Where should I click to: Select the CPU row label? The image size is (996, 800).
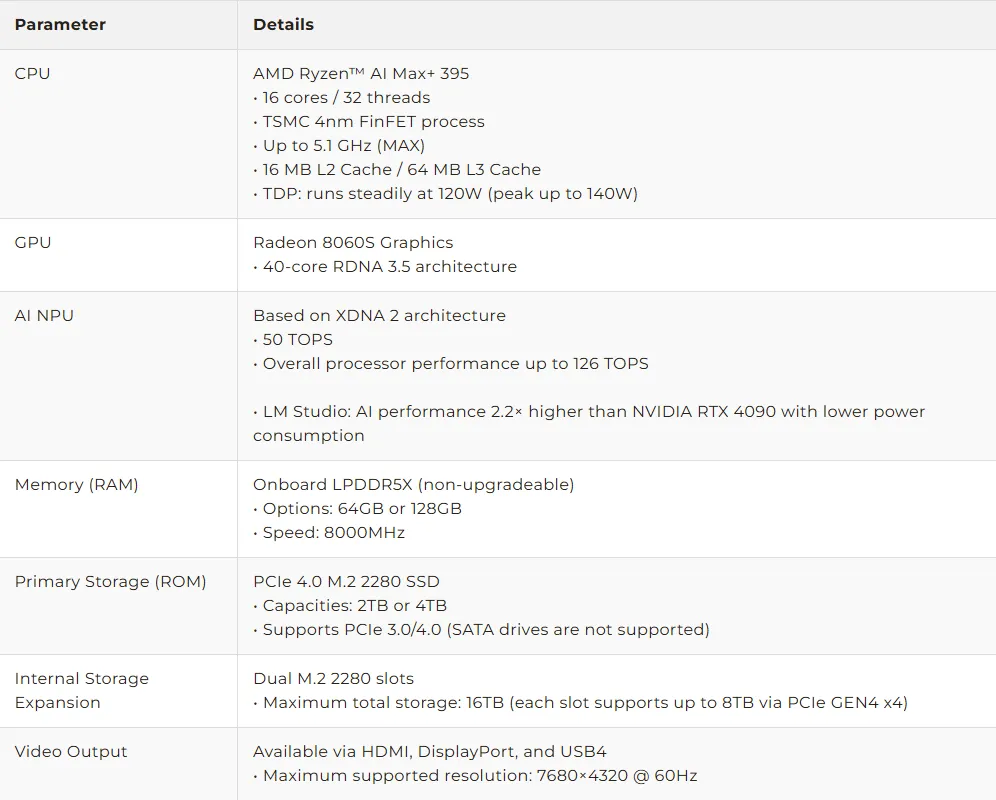tap(32, 73)
